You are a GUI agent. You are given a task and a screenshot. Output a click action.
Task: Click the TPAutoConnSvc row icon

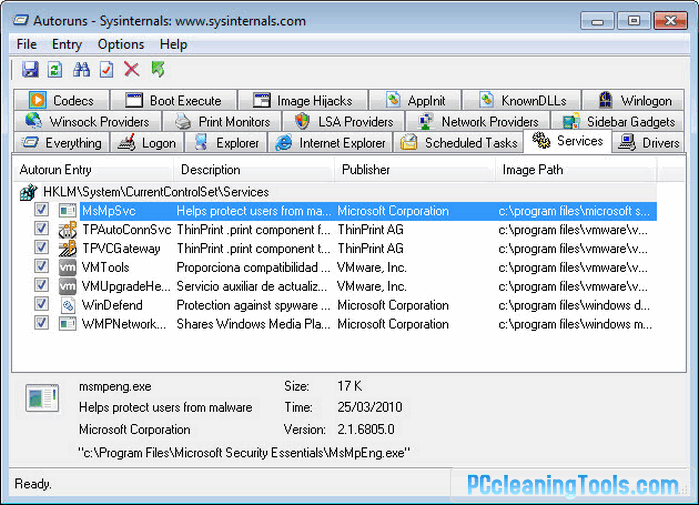pos(68,230)
